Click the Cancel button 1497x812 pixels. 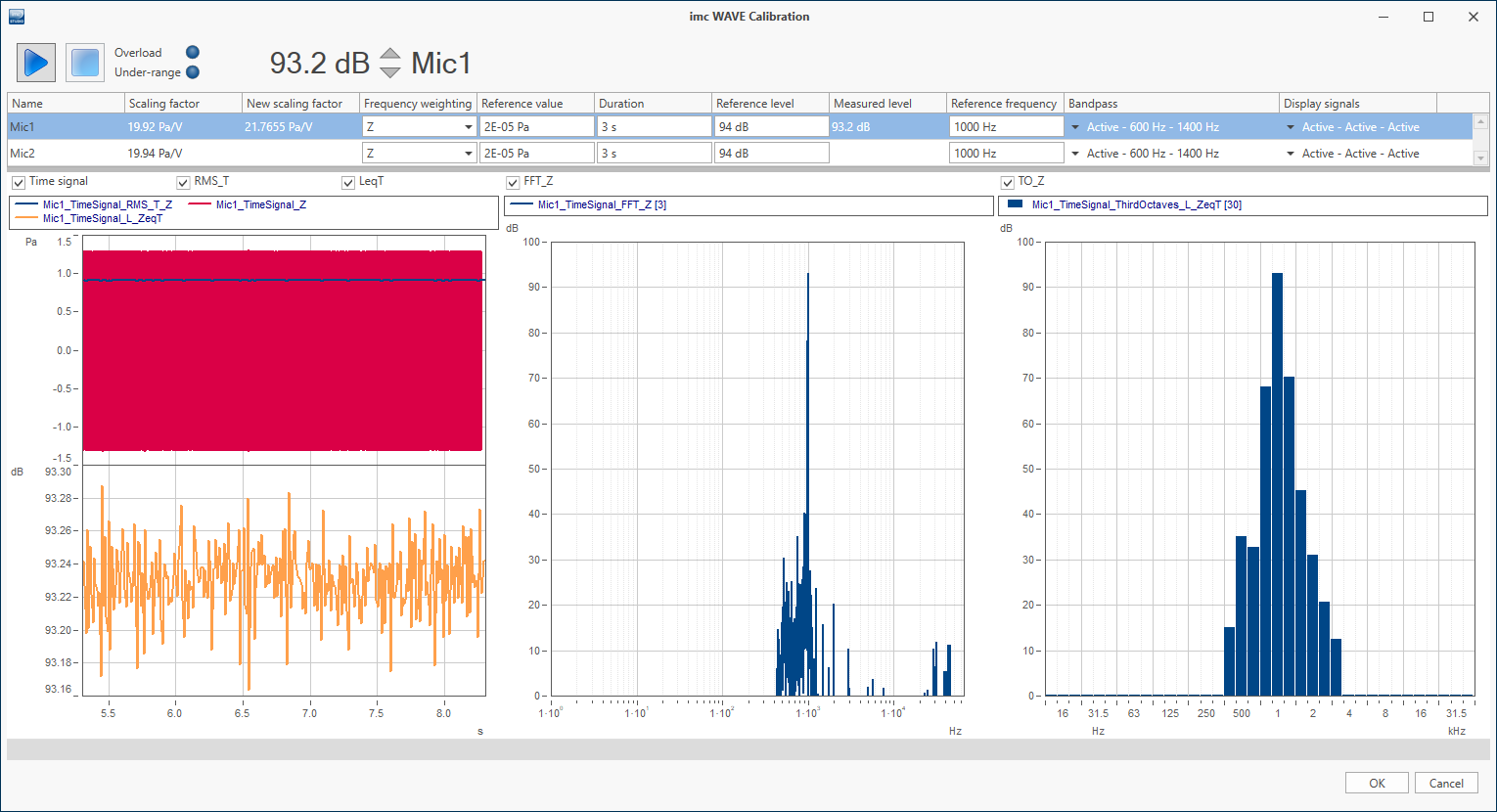coord(1446,783)
